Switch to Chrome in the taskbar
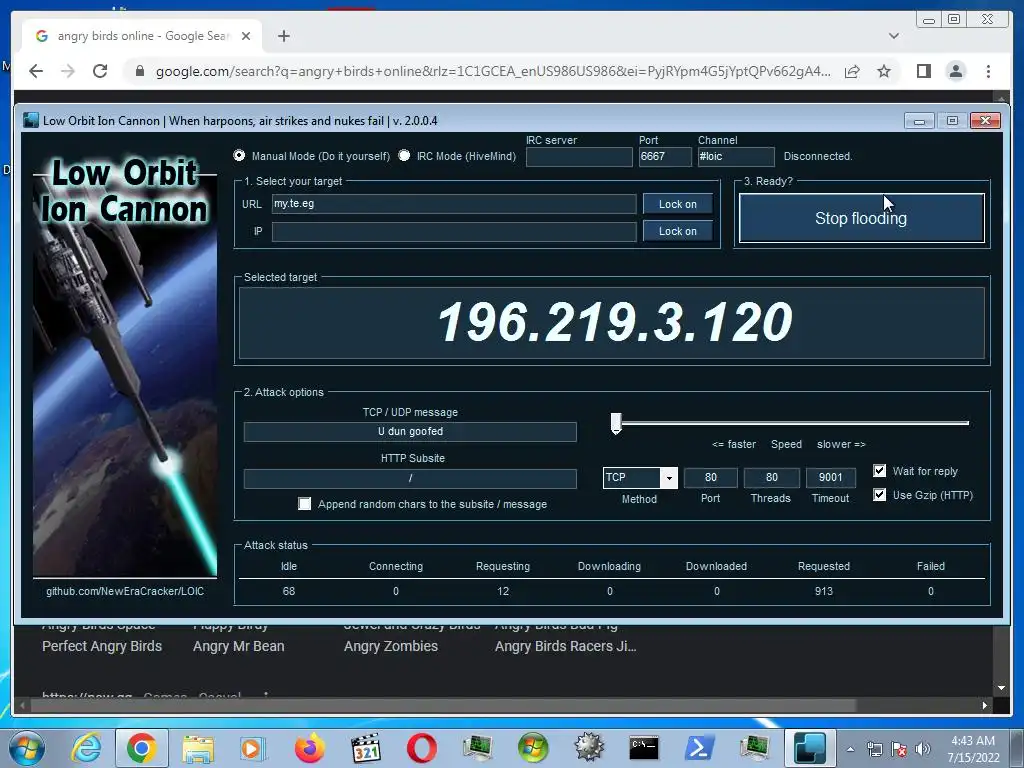Image resolution: width=1024 pixels, height=768 pixels. 142,748
